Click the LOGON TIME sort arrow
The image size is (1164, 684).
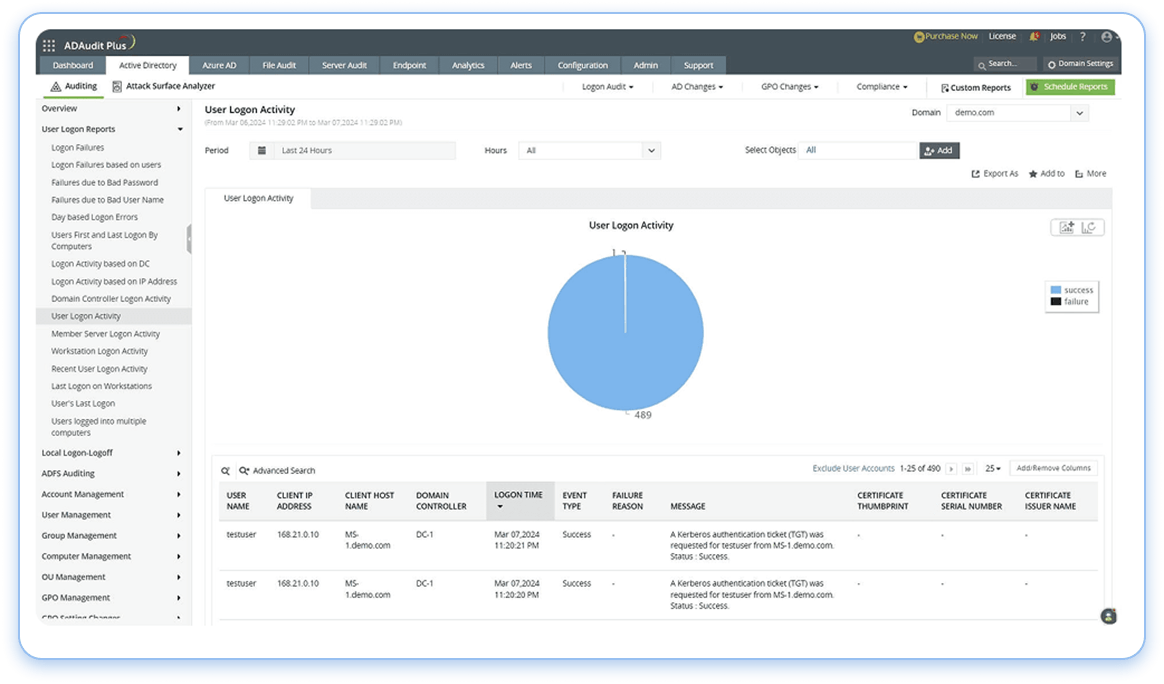point(500,507)
